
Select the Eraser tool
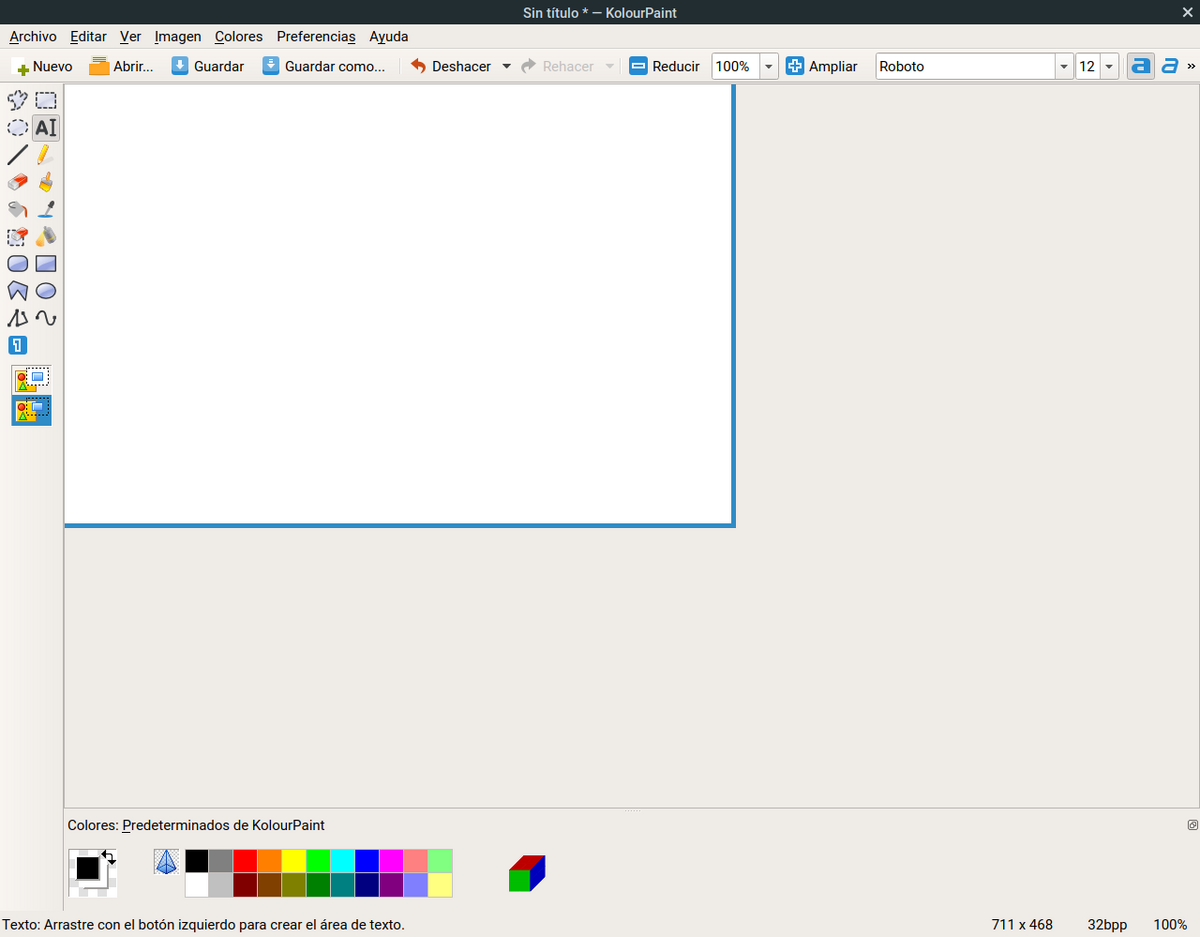pos(18,182)
